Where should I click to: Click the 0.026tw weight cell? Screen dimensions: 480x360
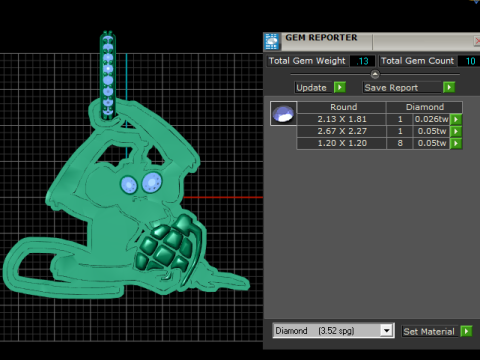point(432,119)
